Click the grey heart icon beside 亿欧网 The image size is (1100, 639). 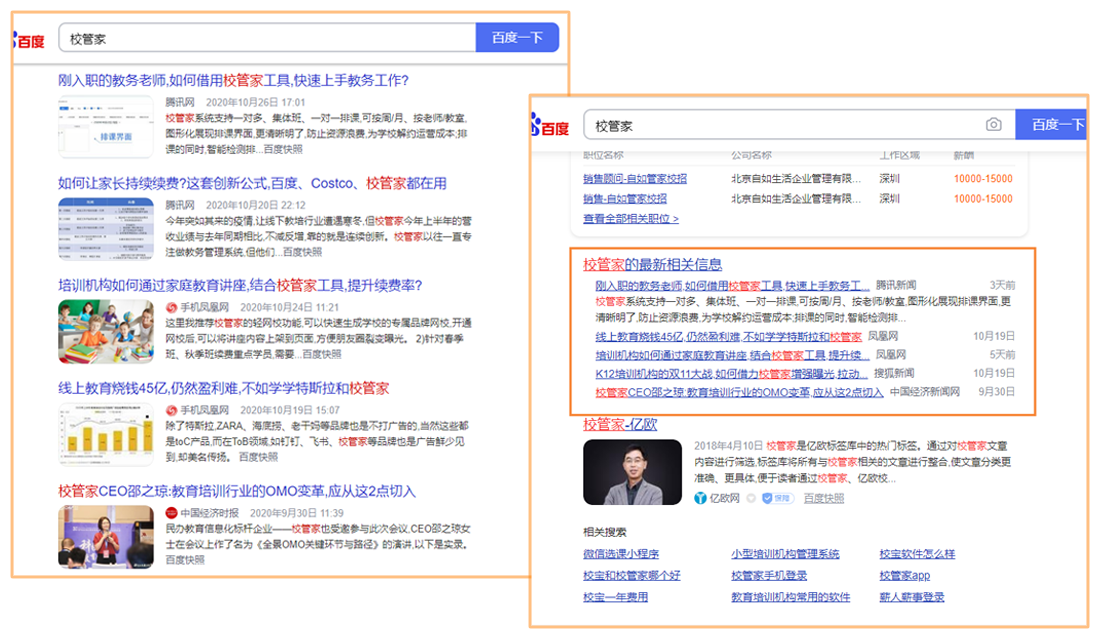click(751, 498)
